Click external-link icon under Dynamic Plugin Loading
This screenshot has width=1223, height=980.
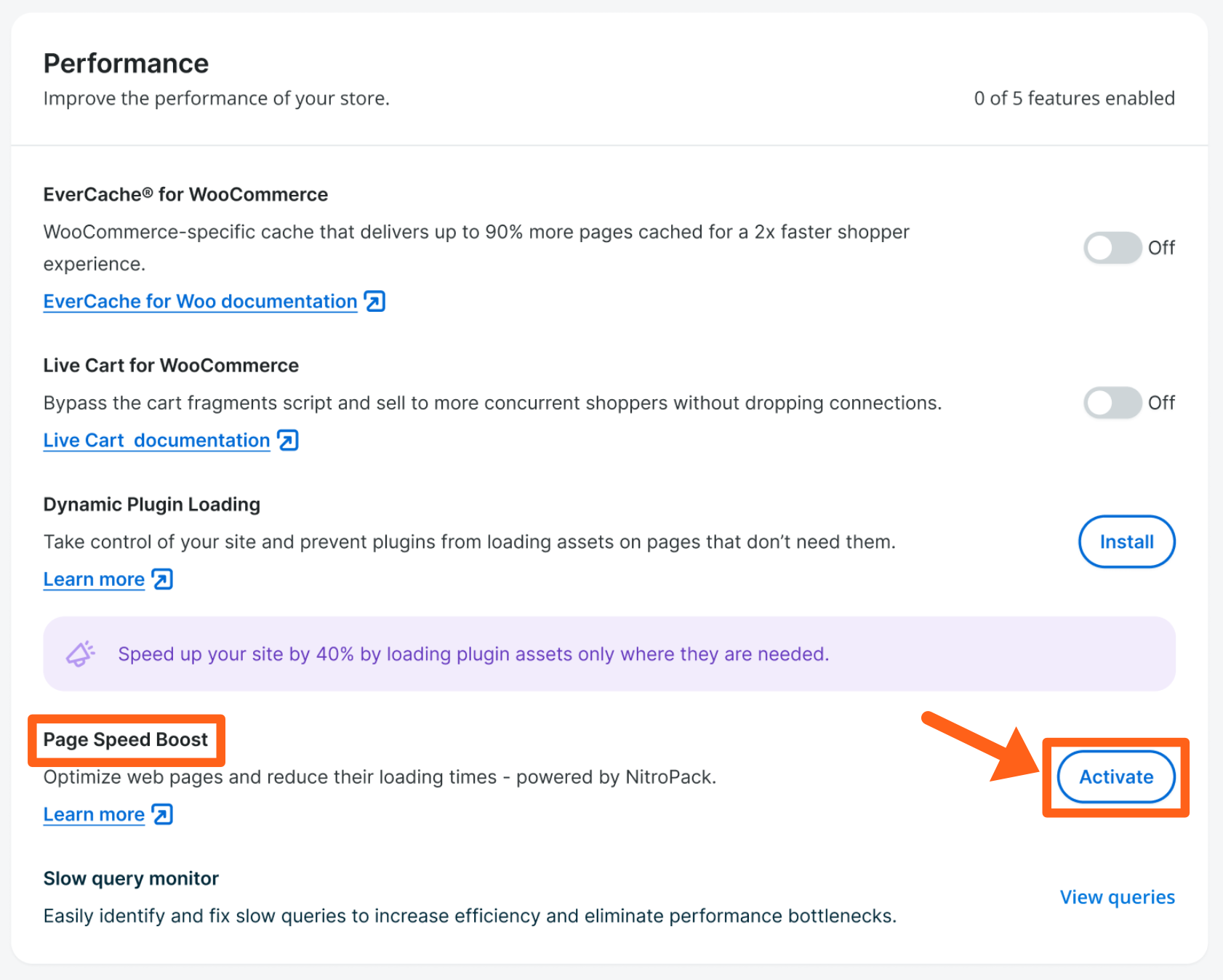(x=162, y=579)
